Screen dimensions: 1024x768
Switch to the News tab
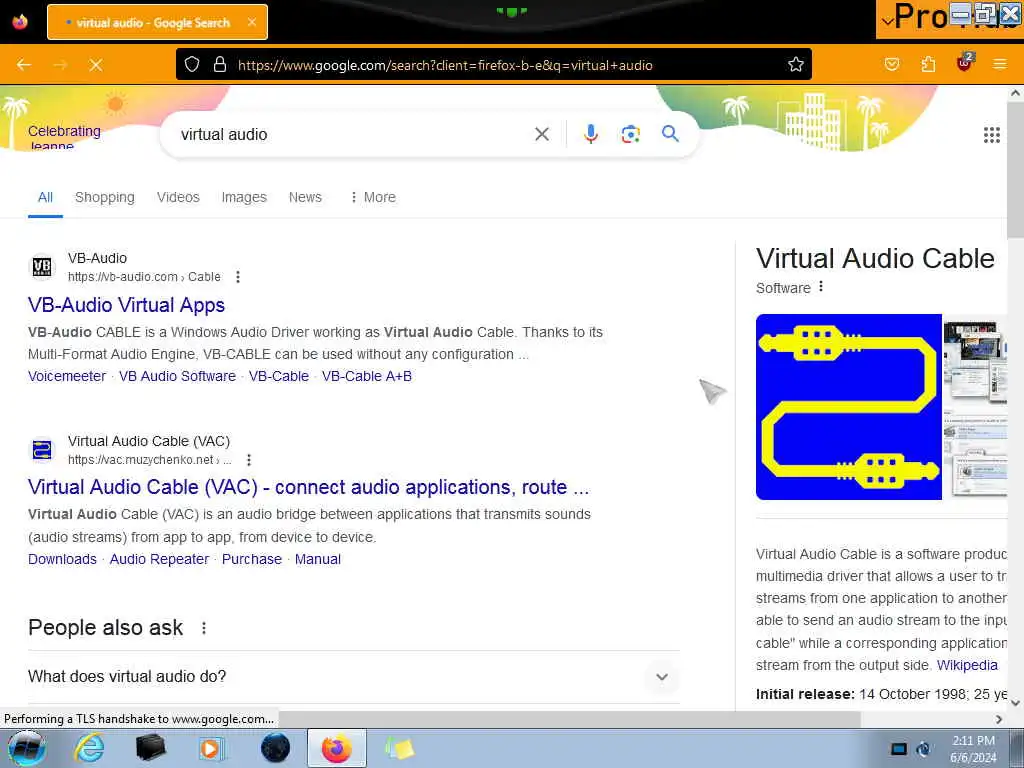point(305,197)
